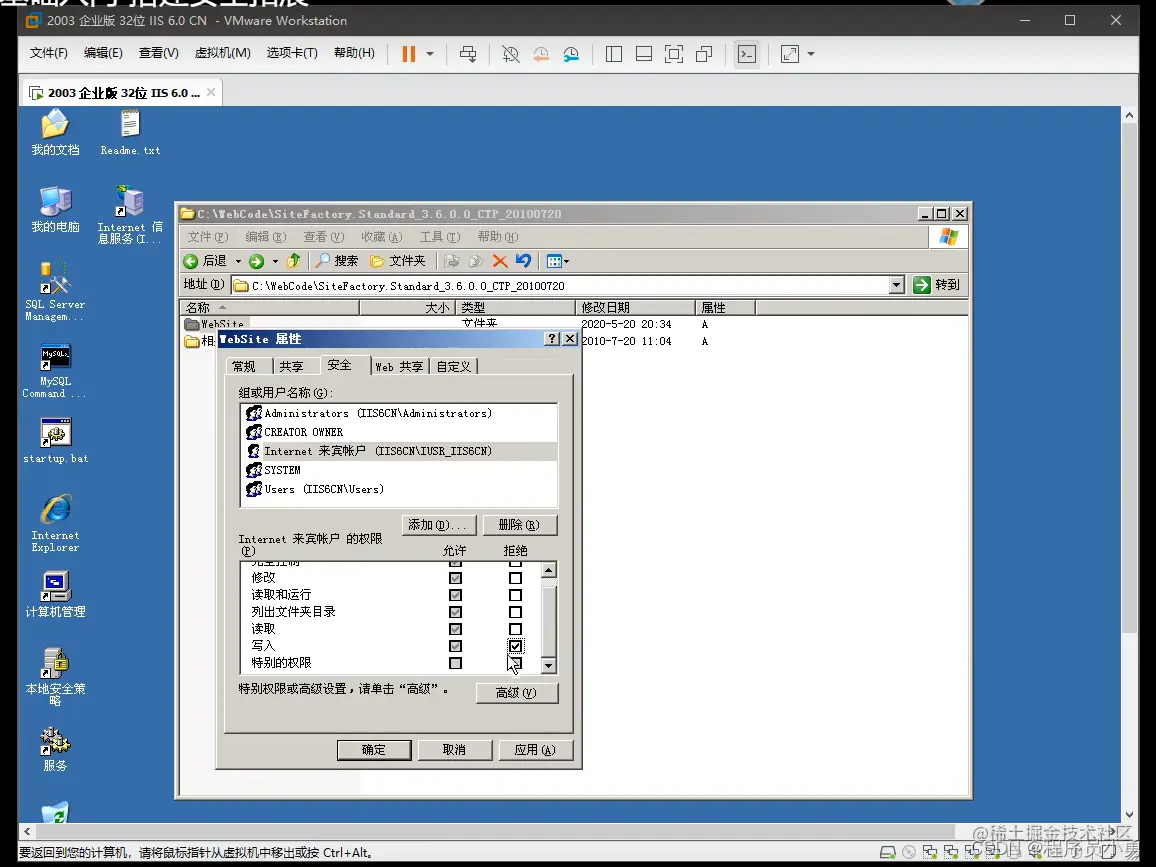Select 计算机管理 desktop shortcut
Image resolution: width=1156 pixels, height=867 pixels.
tap(55, 594)
